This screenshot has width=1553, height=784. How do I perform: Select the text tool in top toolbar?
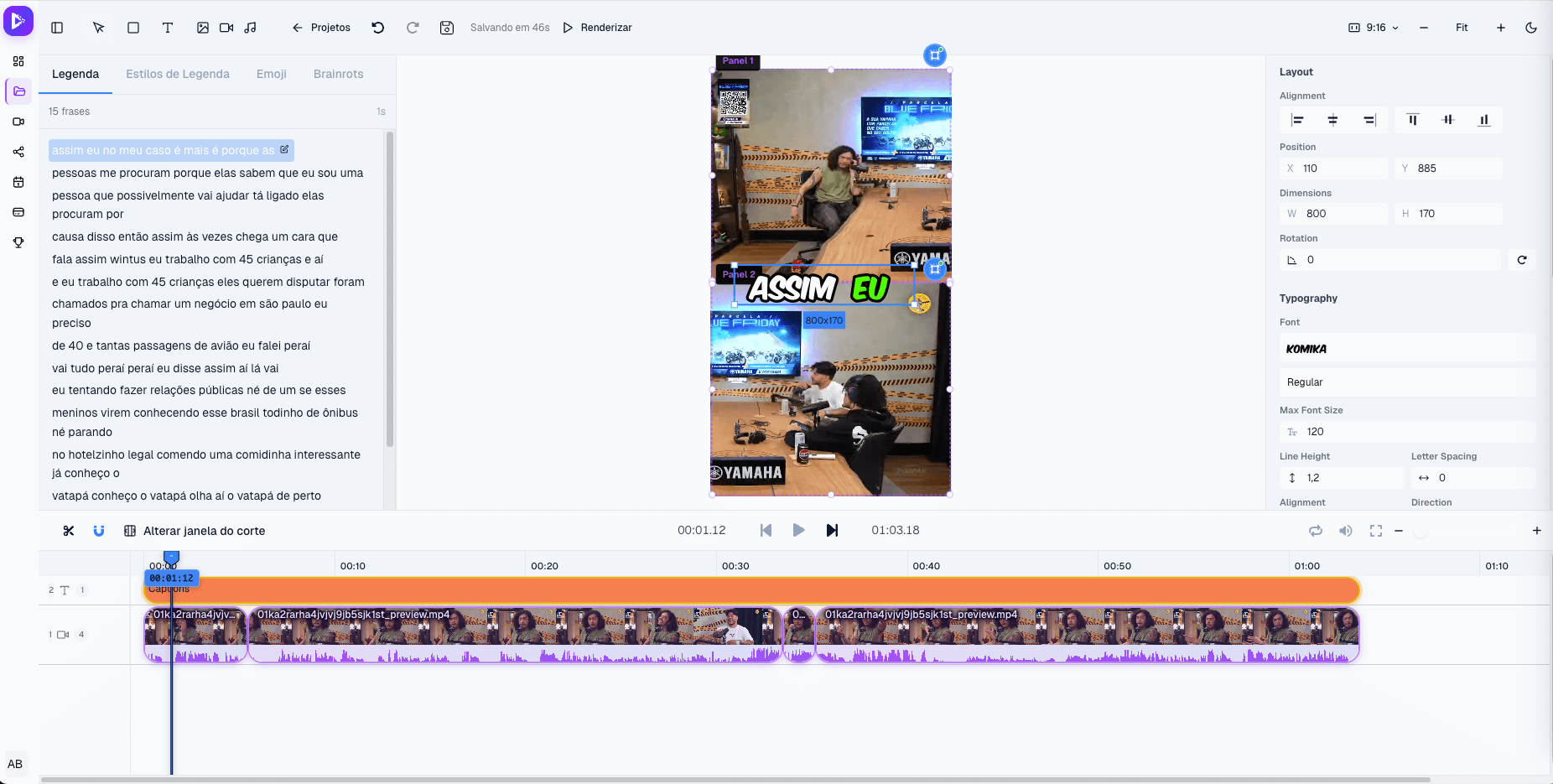168,28
